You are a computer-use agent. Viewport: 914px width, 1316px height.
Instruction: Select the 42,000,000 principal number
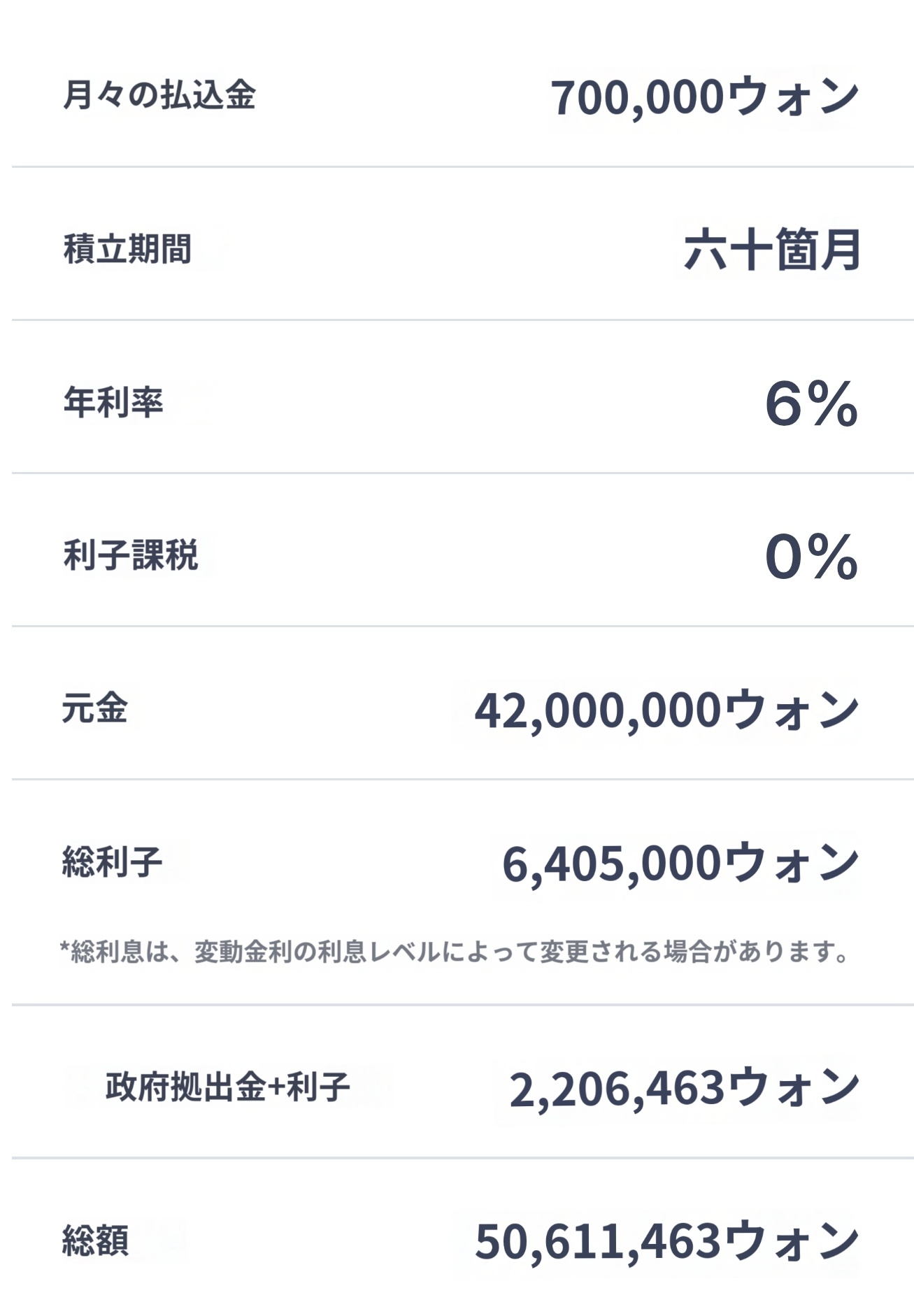[x=598, y=710]
